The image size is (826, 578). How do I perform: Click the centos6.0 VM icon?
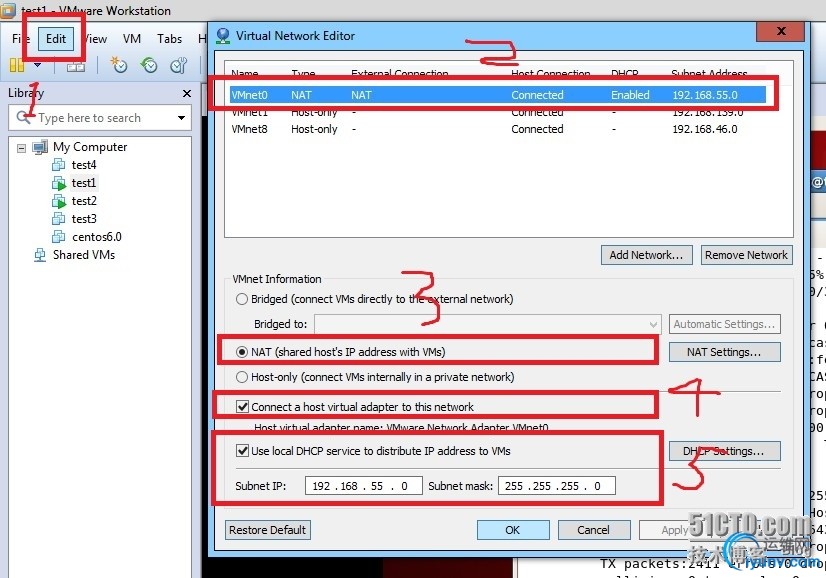pyautogui.click(x=58, y=237)
